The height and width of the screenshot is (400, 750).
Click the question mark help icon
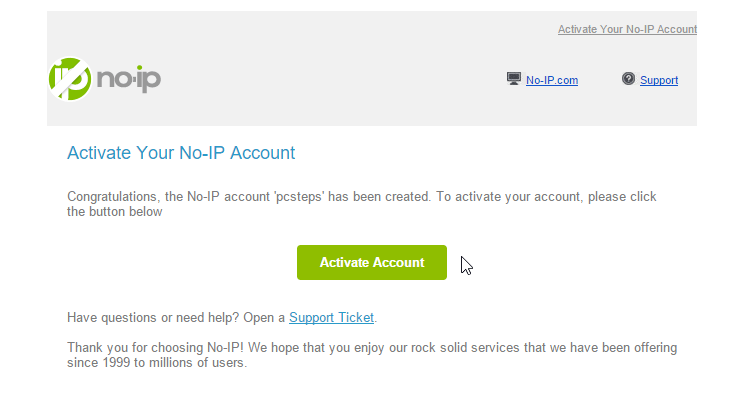coord(628,79)
